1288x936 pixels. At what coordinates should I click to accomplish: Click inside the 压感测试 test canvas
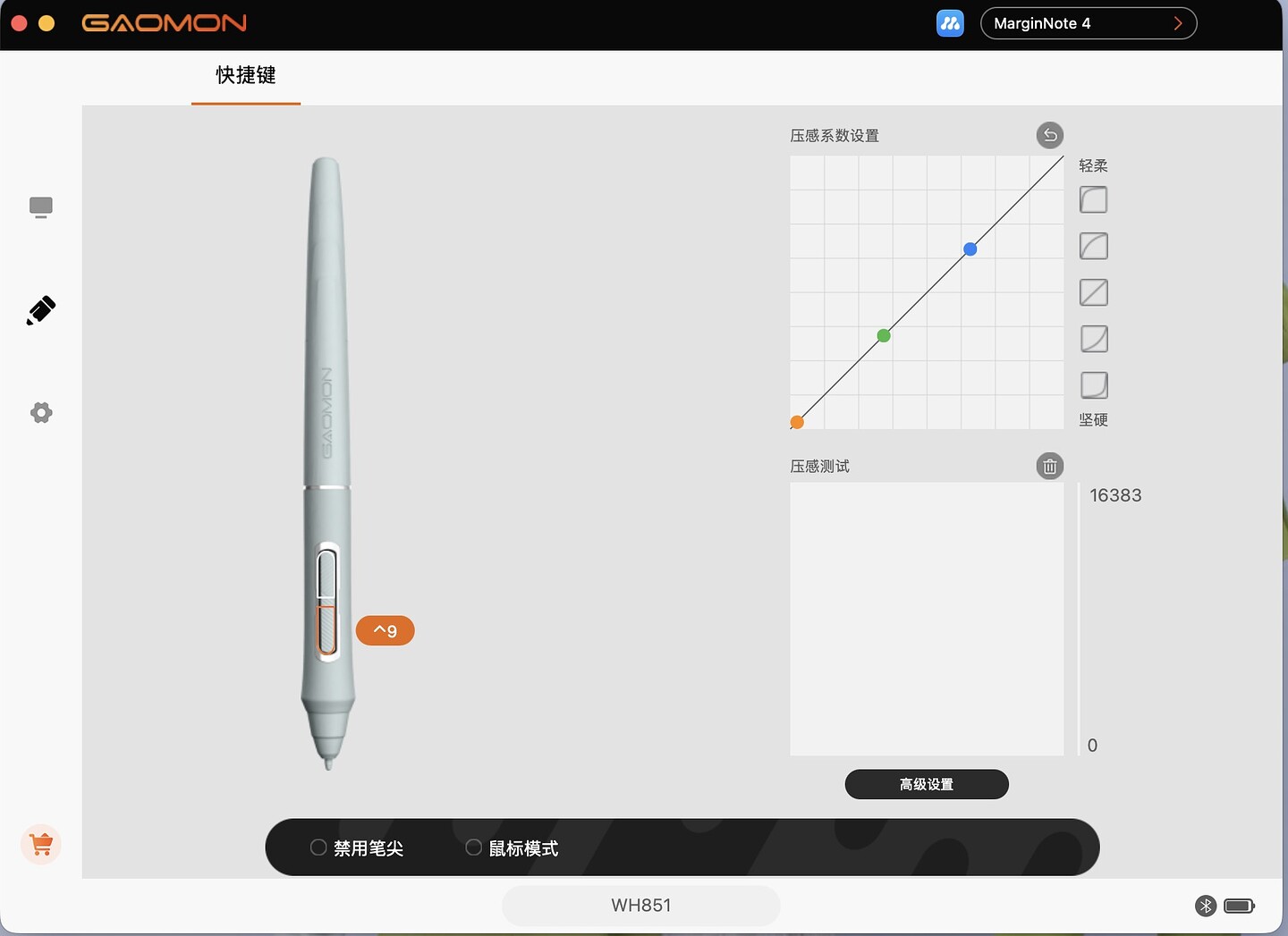[927, 619]
